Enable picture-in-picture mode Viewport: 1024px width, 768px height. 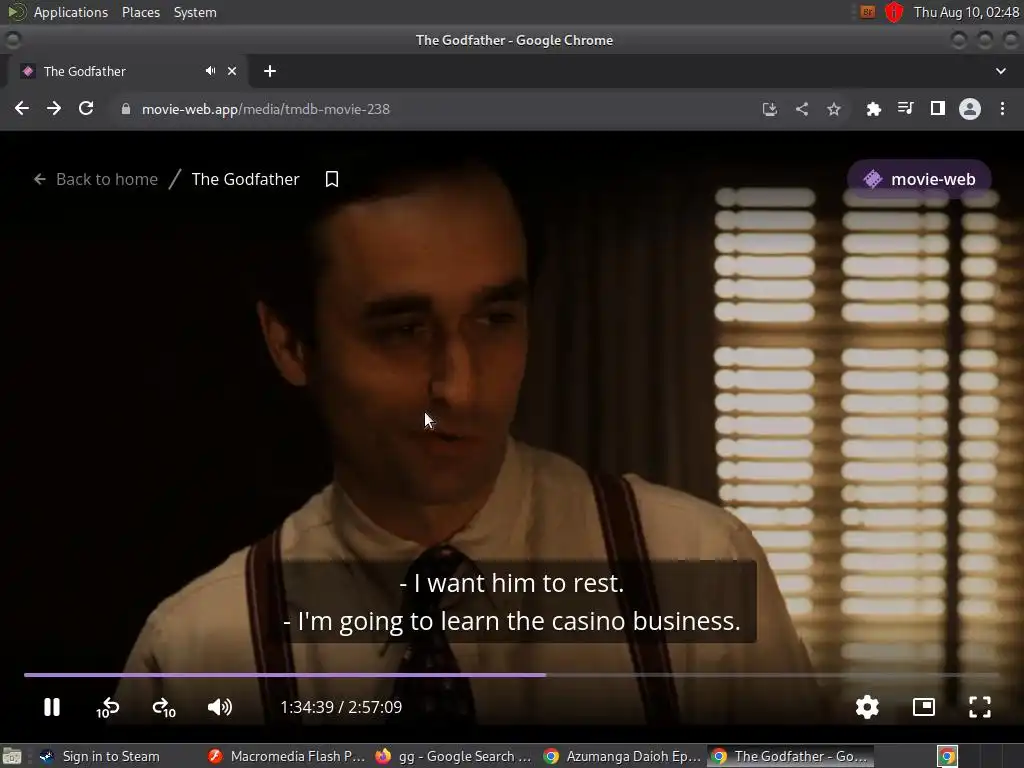(x=923, y=707)
